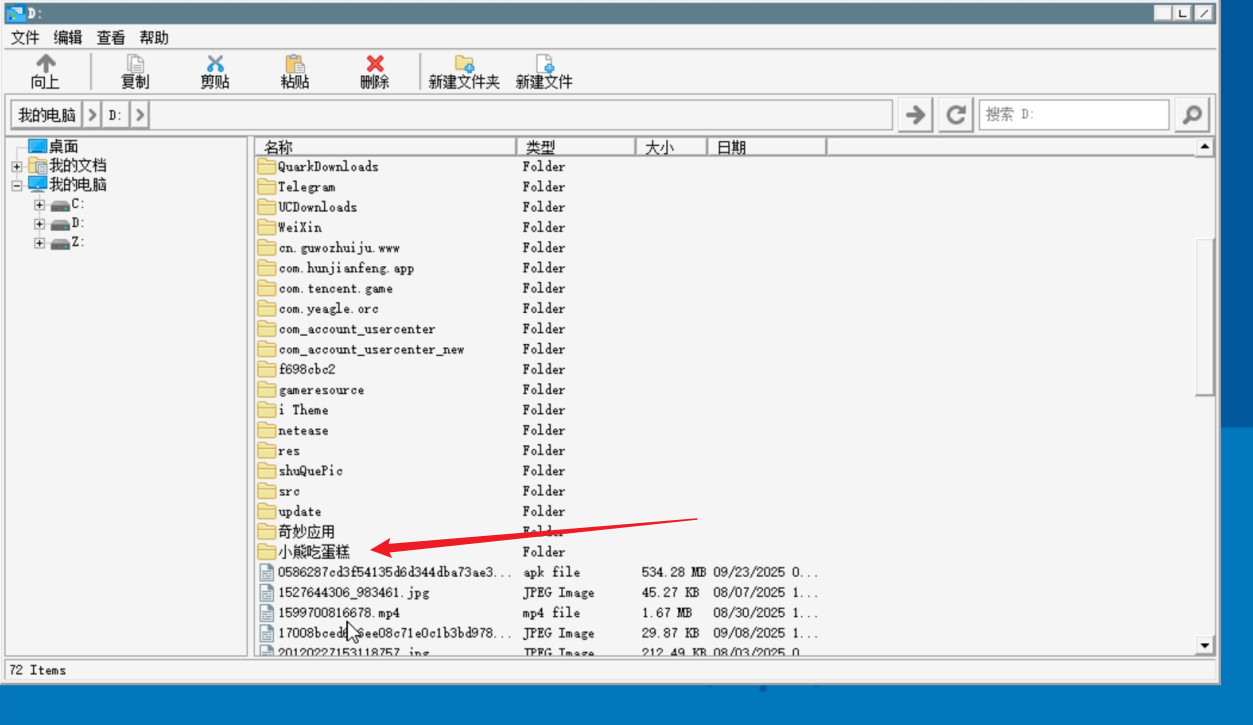The height and width of the screenshot is (725, 1253).
Task: Click the 我的电脑 breadcrumb button
Action: pyautogui.click(x=47, y=115)
